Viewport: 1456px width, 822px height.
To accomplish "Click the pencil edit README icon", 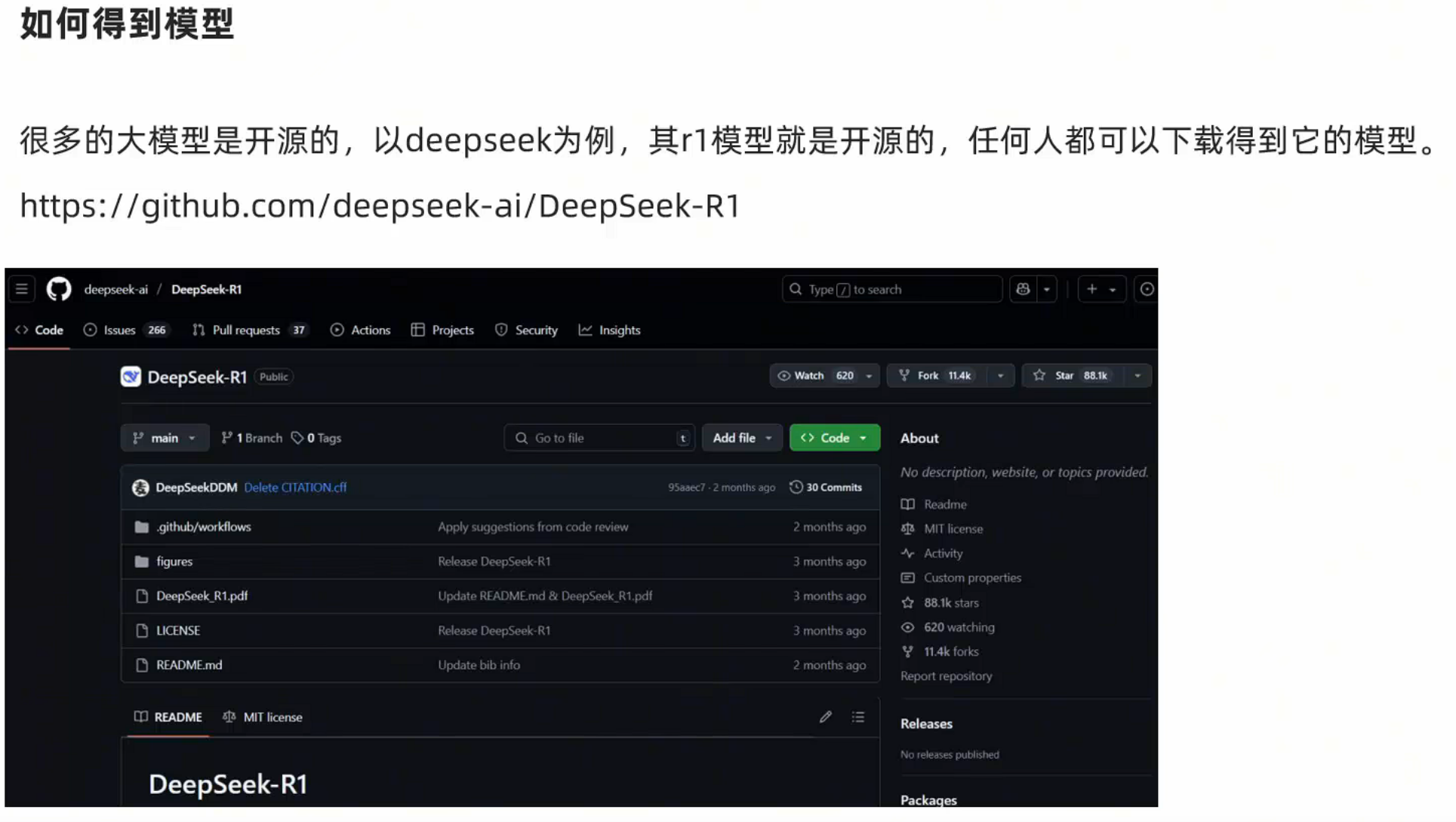I will 825,717.
